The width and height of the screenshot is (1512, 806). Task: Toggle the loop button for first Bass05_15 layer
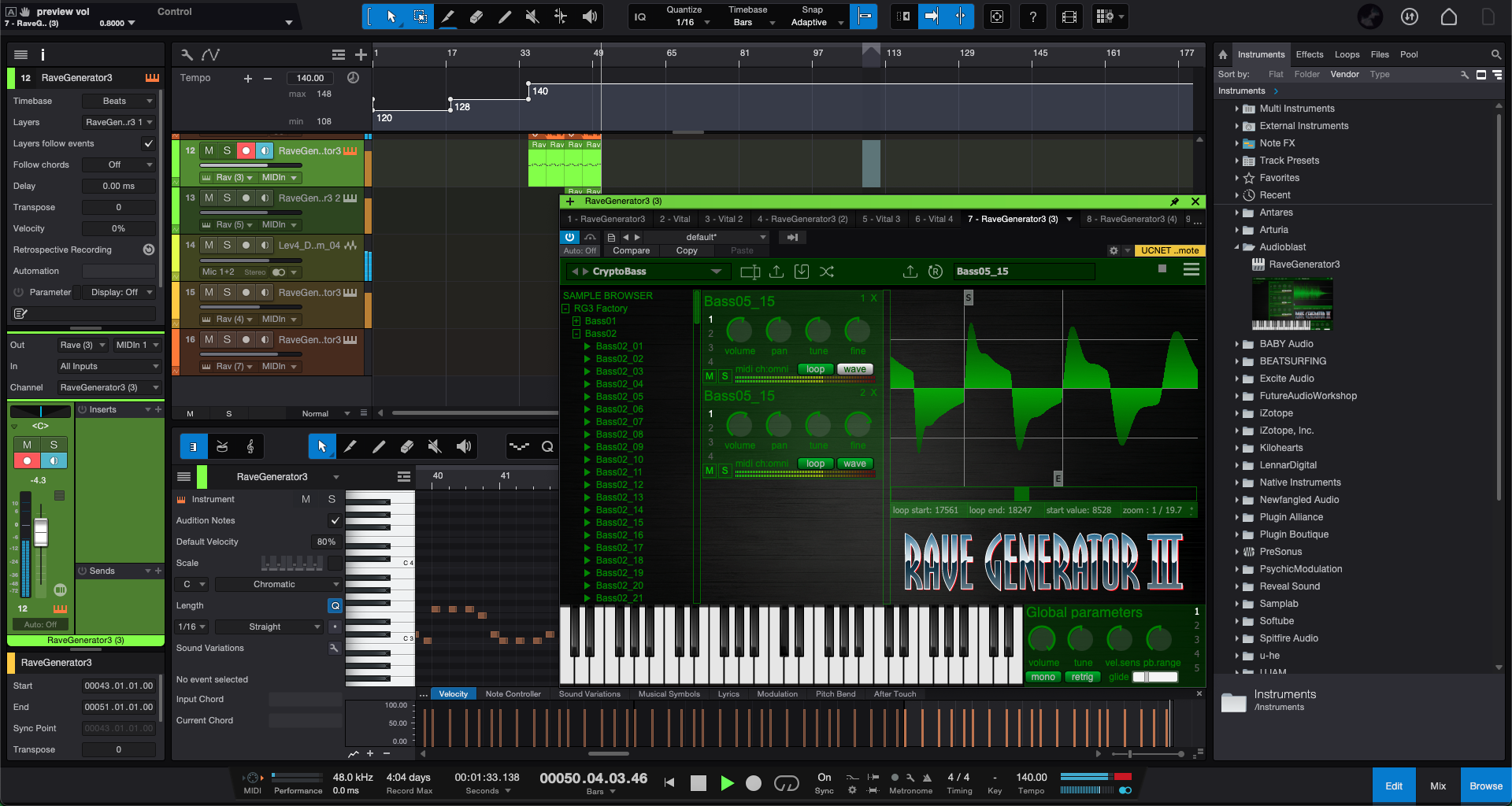[x=816, y=369]
